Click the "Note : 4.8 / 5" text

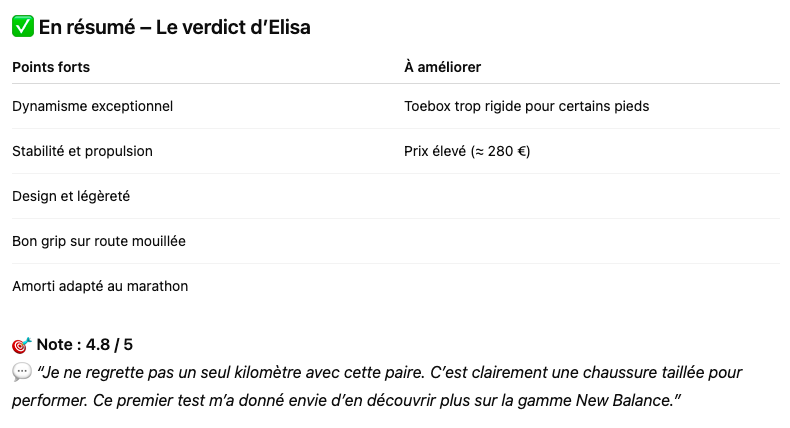[85, 345]
